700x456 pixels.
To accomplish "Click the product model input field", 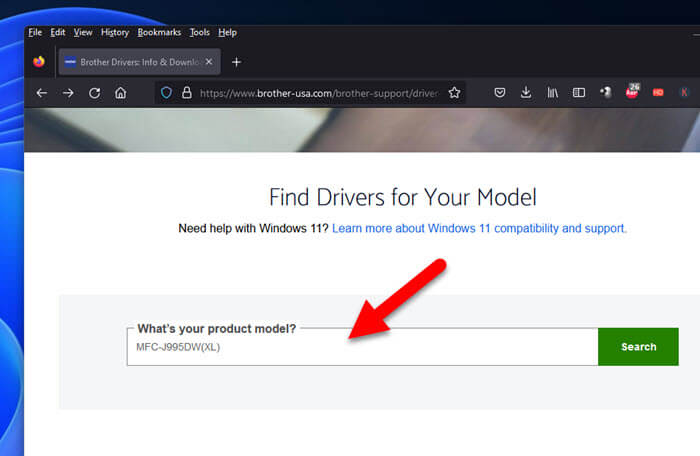I will (x=362, y=347).
